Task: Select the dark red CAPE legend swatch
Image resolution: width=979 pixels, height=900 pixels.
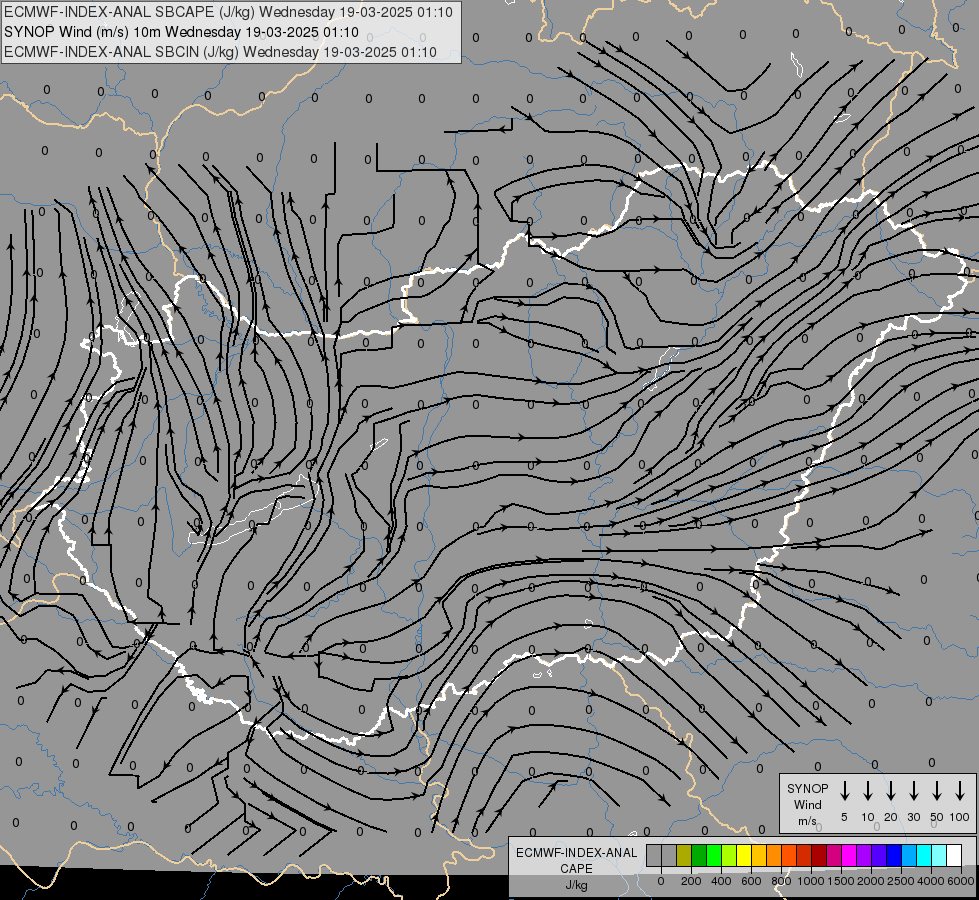Action: tap(820, 856)
